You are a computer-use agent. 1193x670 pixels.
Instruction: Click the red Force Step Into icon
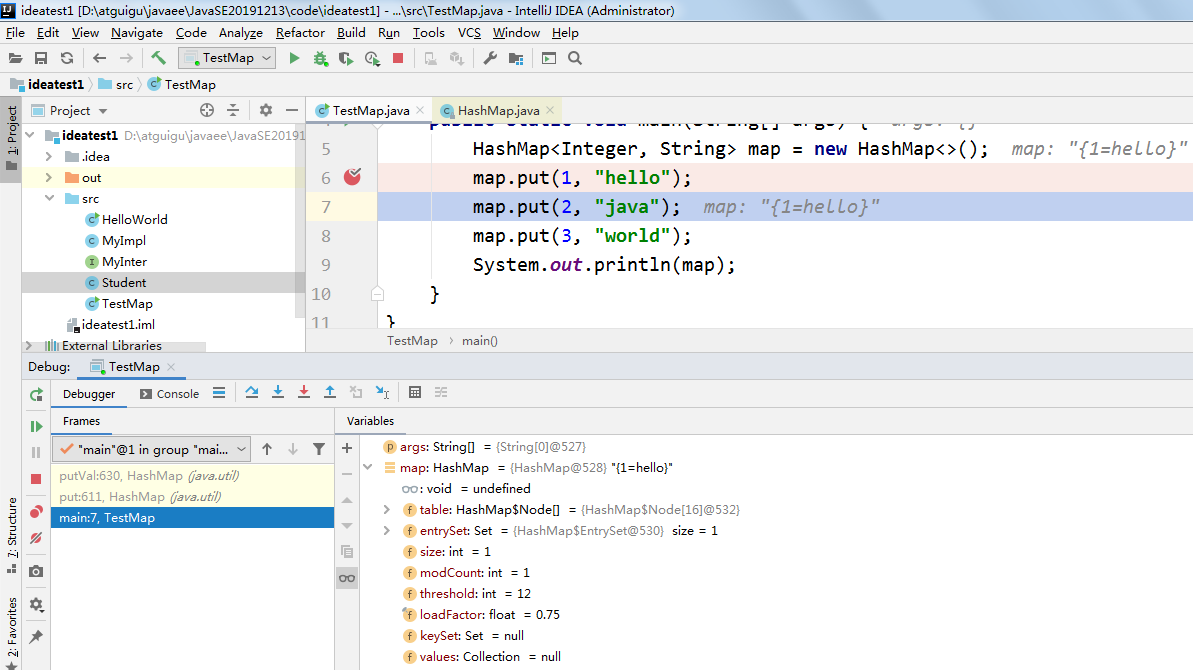(304, 393)
